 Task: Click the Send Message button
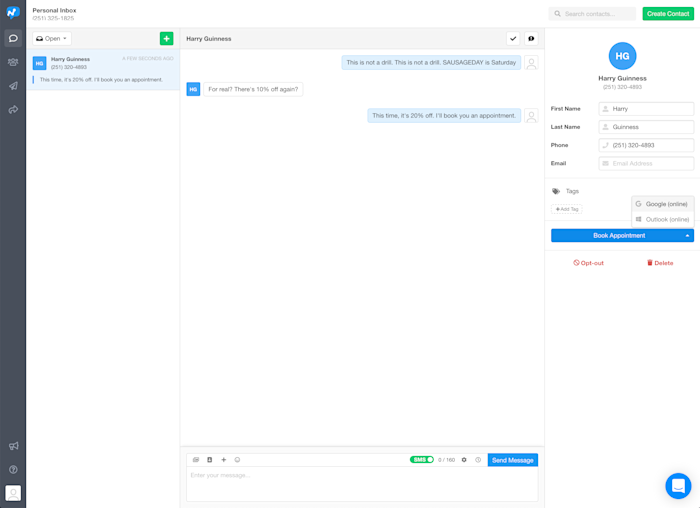coord(512,460)
